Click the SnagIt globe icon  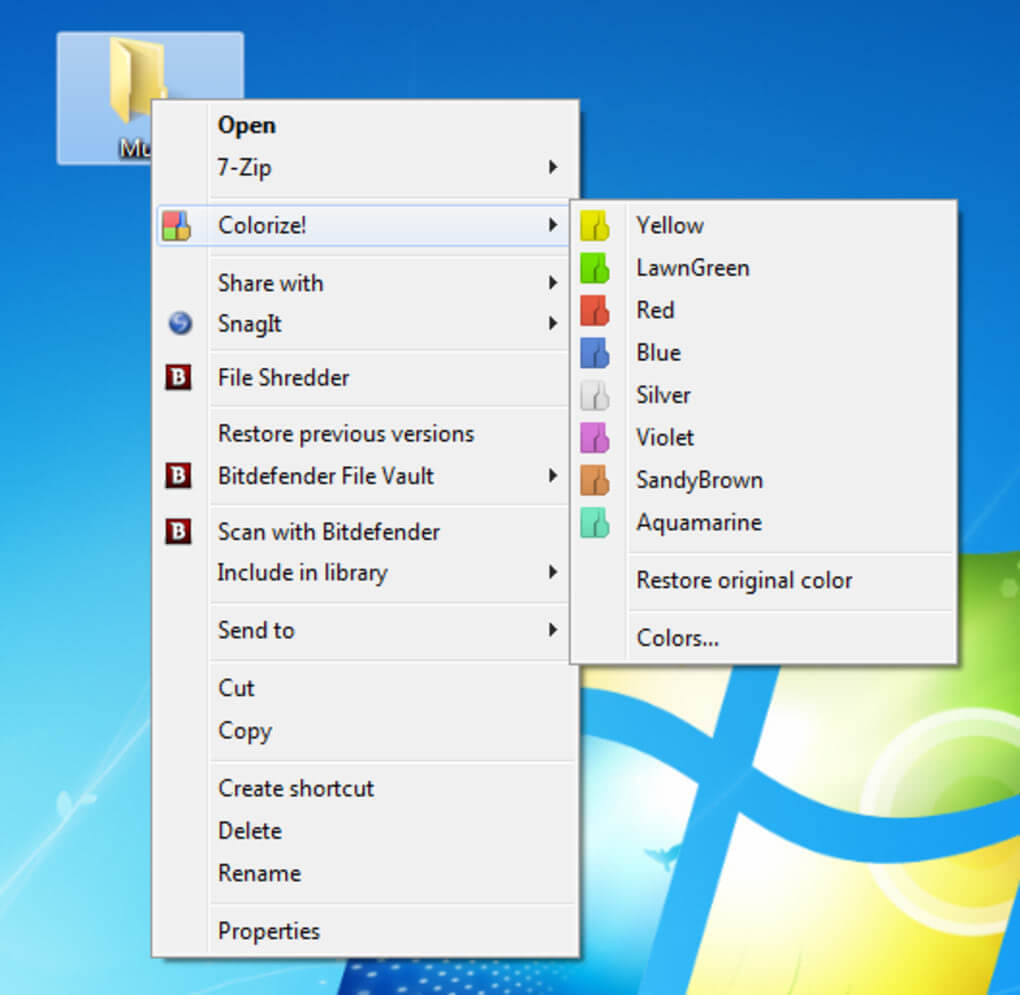click(179, 324)
